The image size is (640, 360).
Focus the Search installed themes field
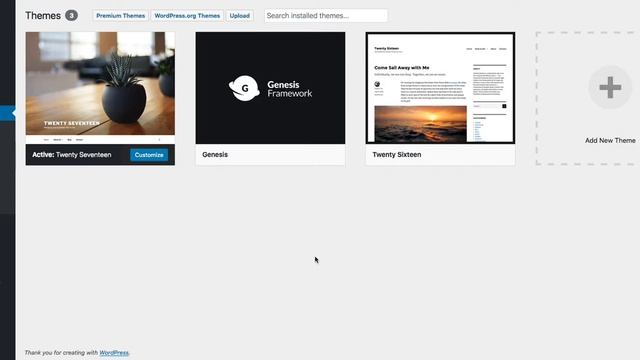[x=326, y=16]
